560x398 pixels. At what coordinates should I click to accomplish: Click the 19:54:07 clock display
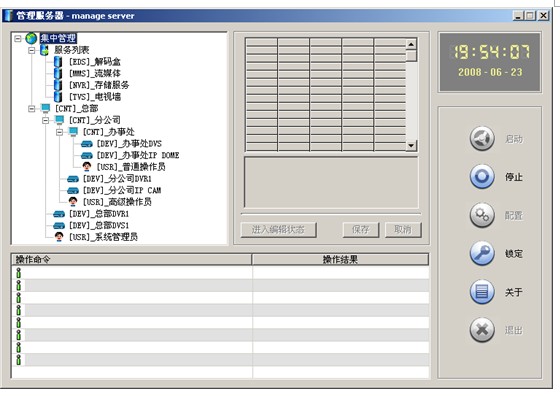[491, 52]
